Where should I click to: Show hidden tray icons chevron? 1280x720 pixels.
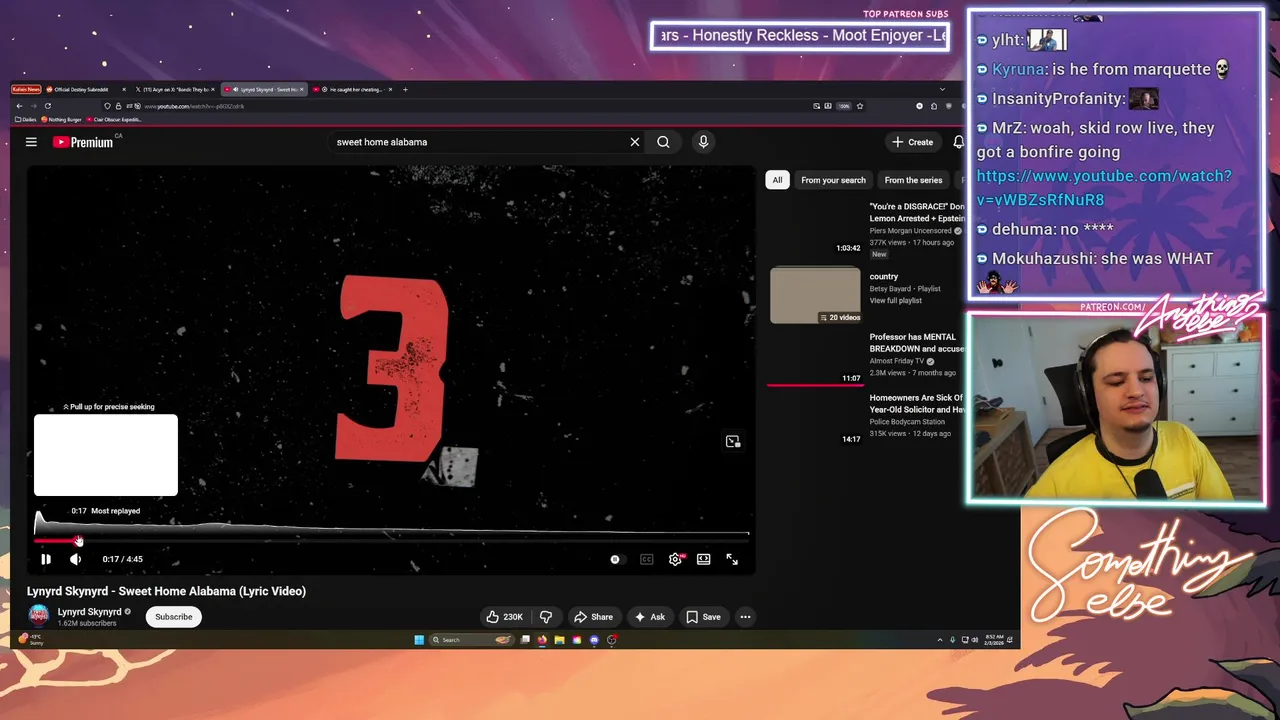pyautogui.click(x=940, y=640)
